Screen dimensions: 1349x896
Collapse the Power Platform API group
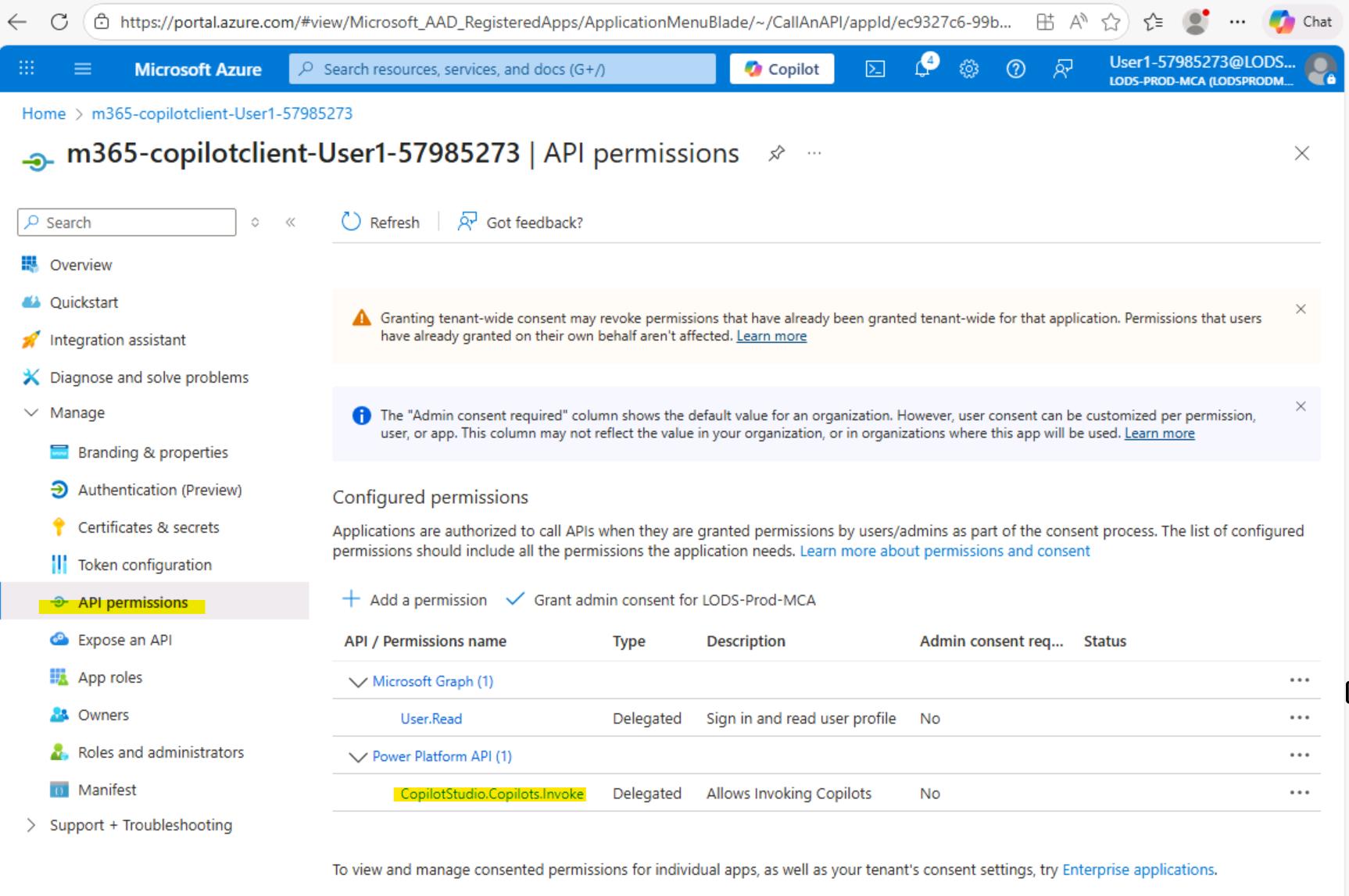[358, 757]
